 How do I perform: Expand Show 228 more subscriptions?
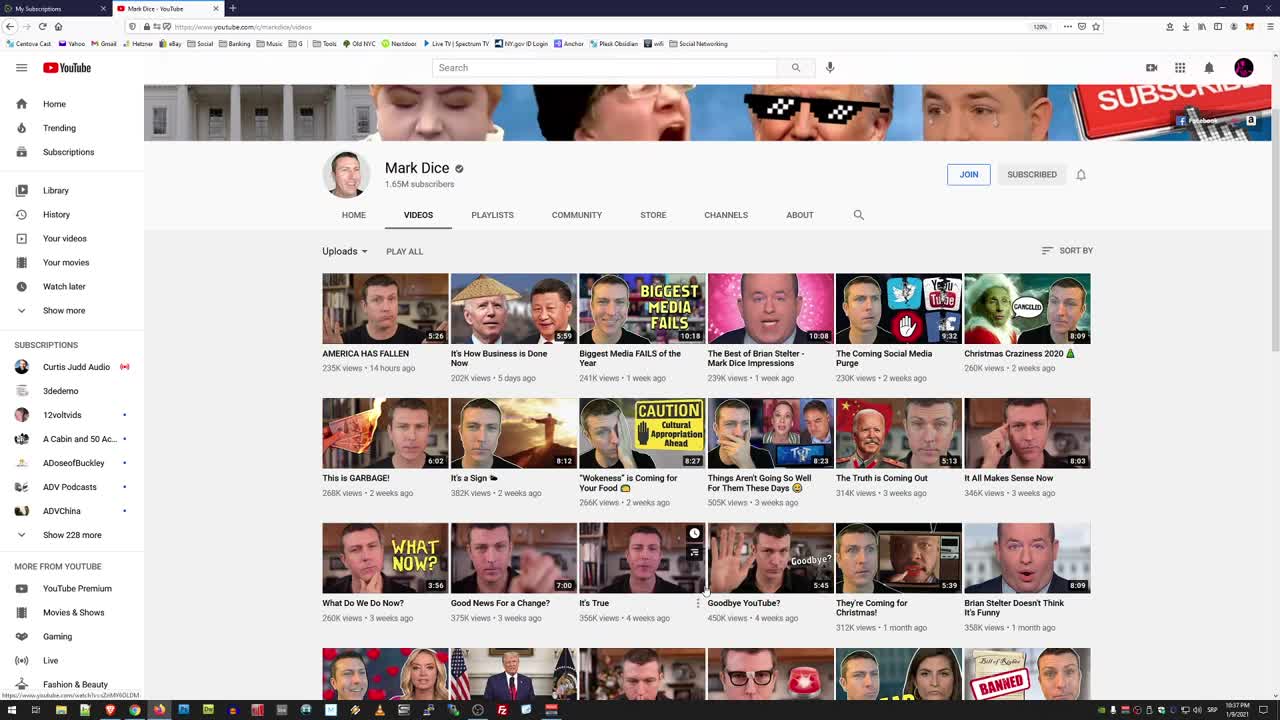tap(72, 535)
